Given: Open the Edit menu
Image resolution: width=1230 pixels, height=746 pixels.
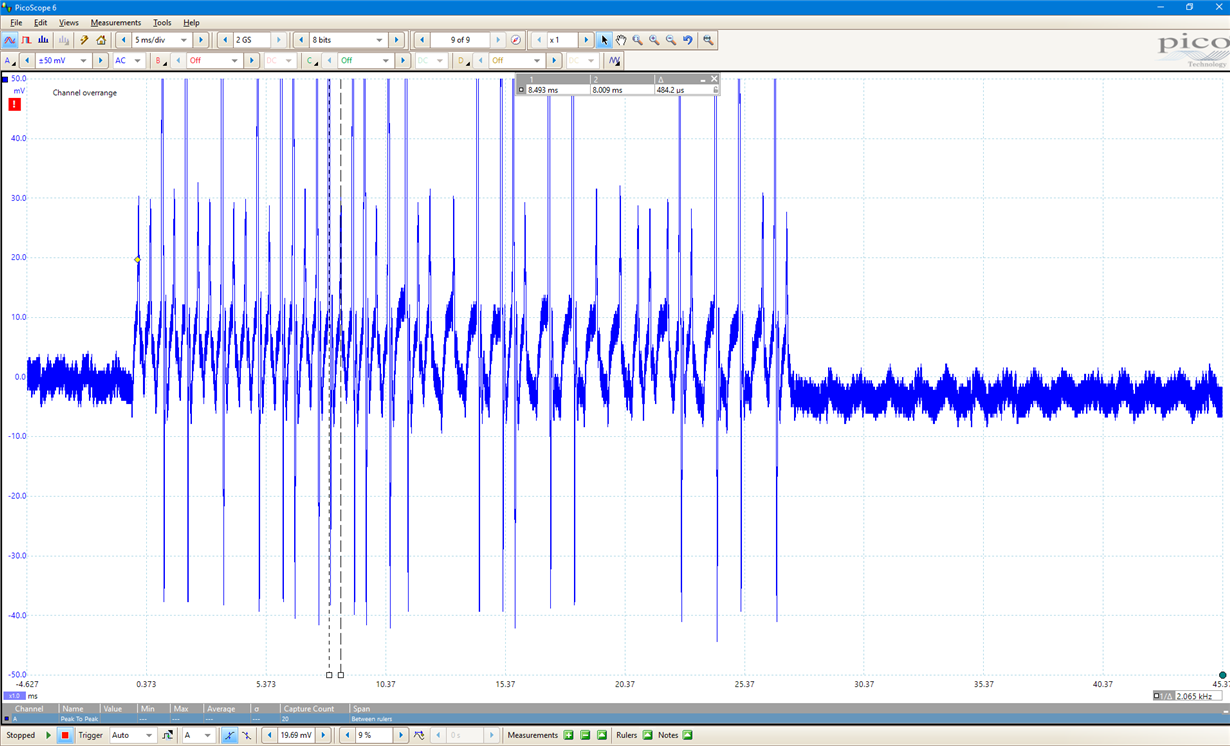Looking at the screenshot, I should click(40, 22).
